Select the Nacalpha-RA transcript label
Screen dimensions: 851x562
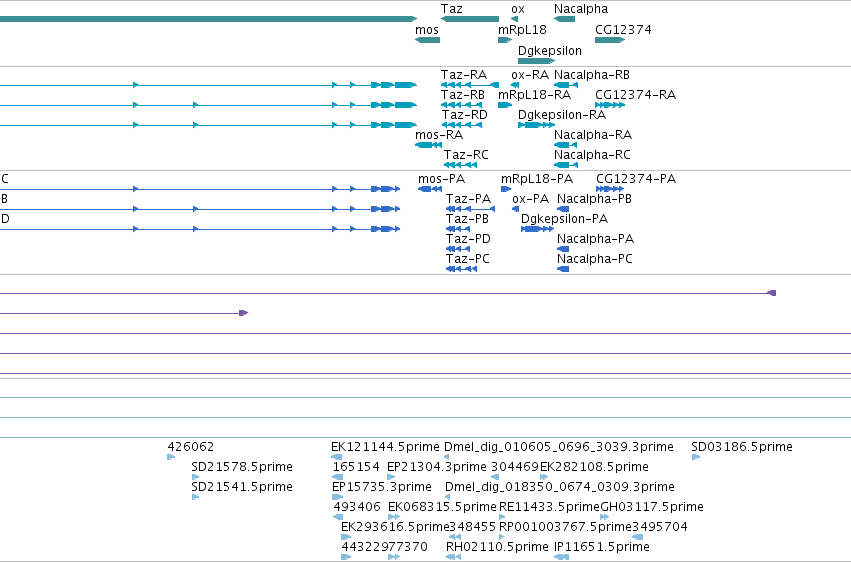[x=593, y=135]
